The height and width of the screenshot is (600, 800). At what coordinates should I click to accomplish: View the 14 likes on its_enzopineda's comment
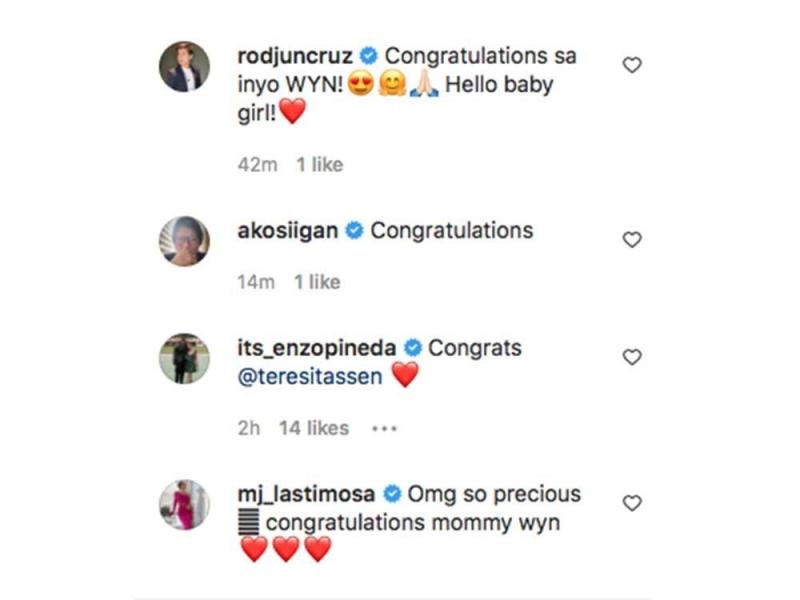pos(314,428)
